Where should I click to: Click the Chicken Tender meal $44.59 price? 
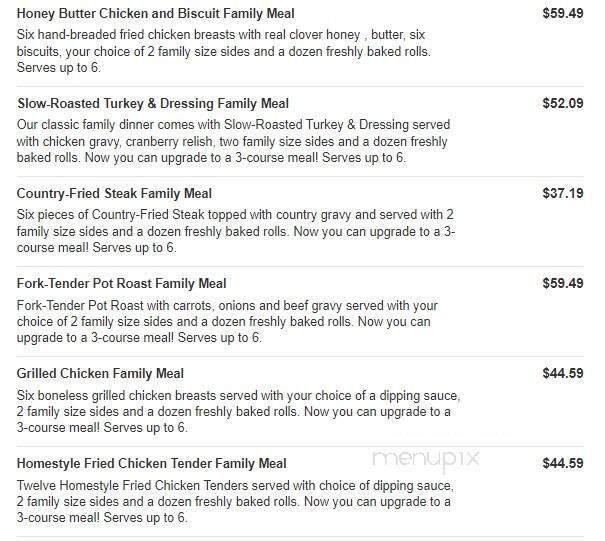(x=562, y=464)
